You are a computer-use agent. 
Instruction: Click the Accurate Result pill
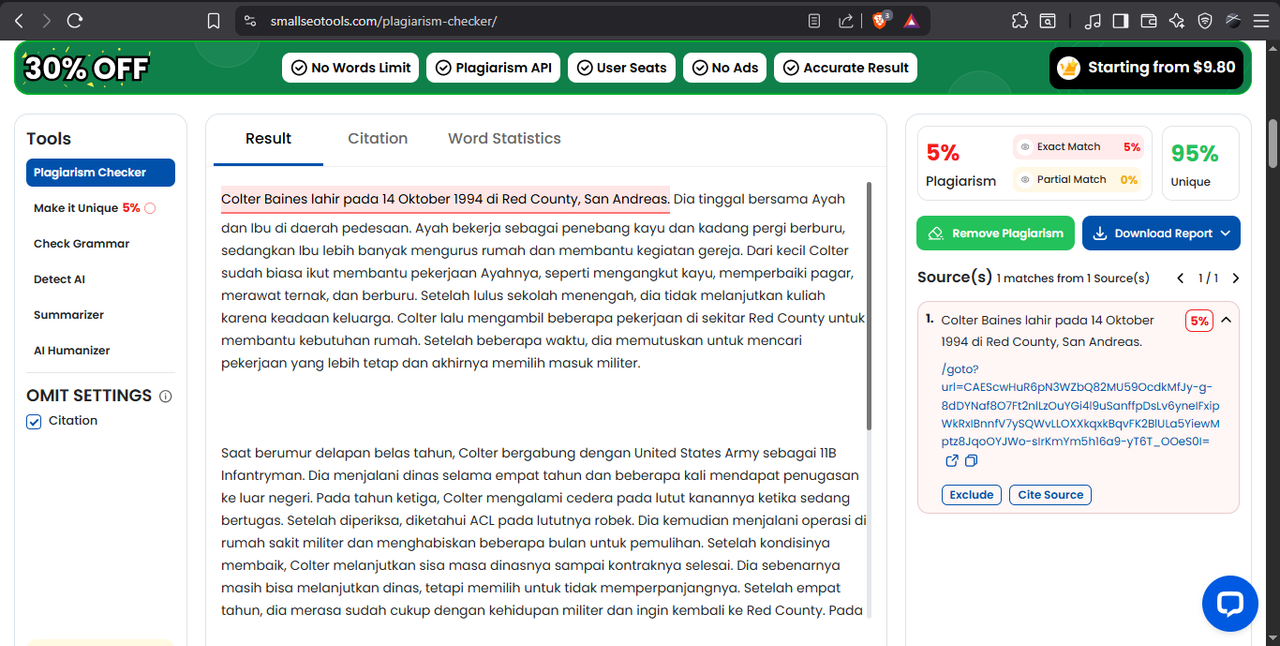click(846, 67)
